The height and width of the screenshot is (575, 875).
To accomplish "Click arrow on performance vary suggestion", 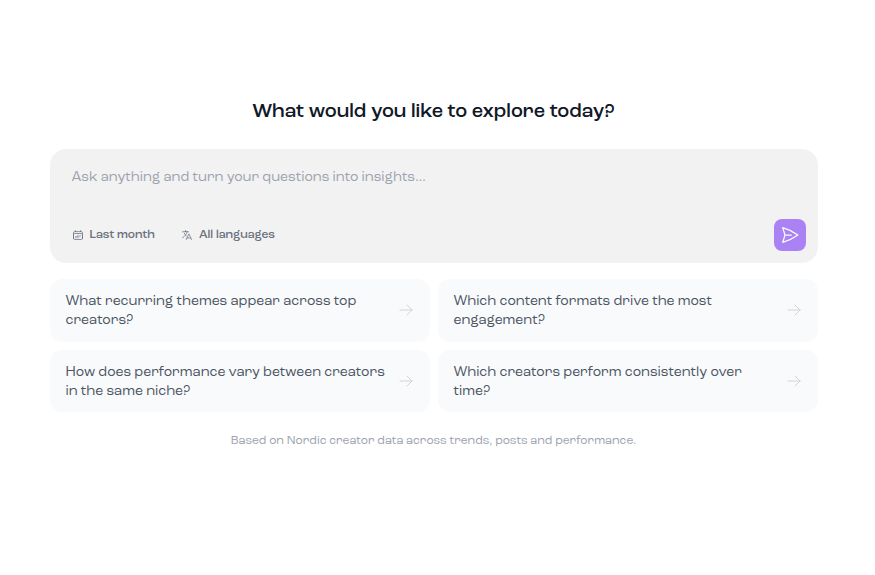I will coord(406,381).
